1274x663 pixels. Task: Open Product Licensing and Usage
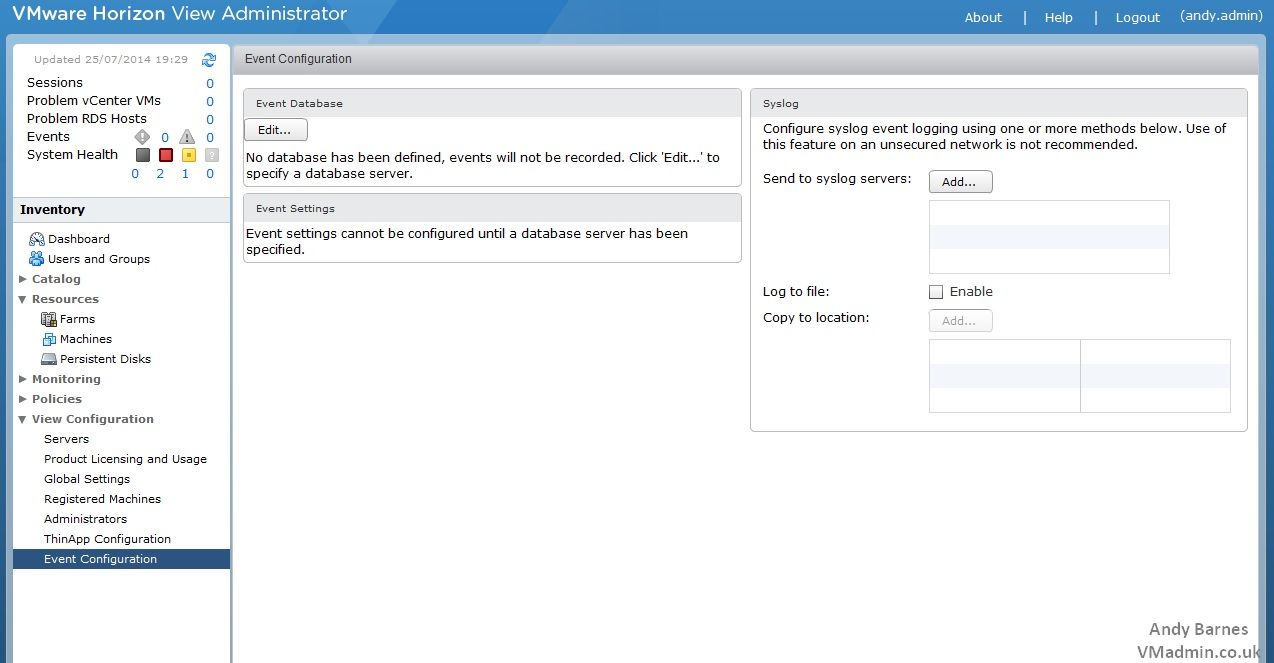pyautogui.click(x=125, y=459)
